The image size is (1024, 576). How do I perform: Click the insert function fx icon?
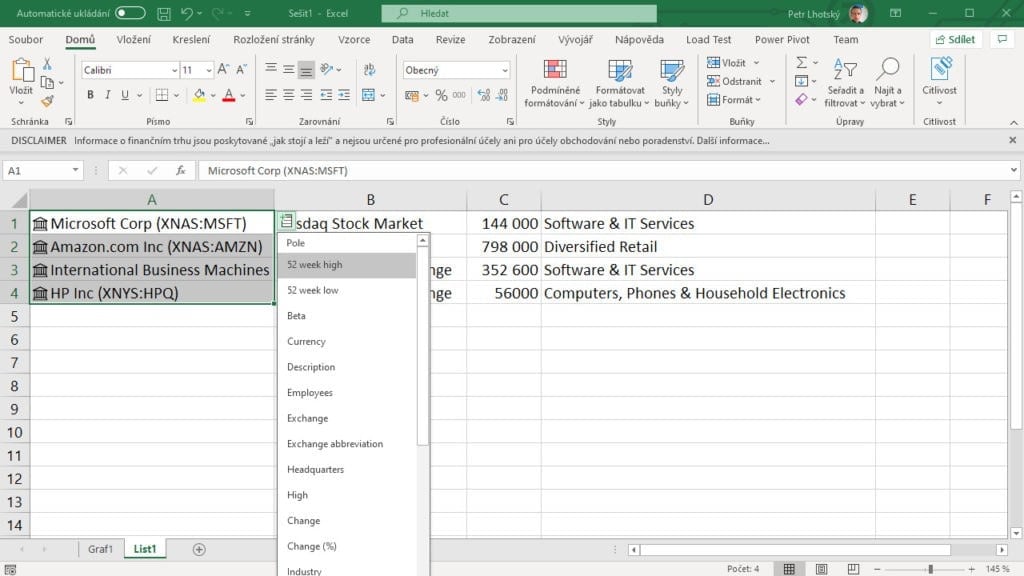[181, 171]
